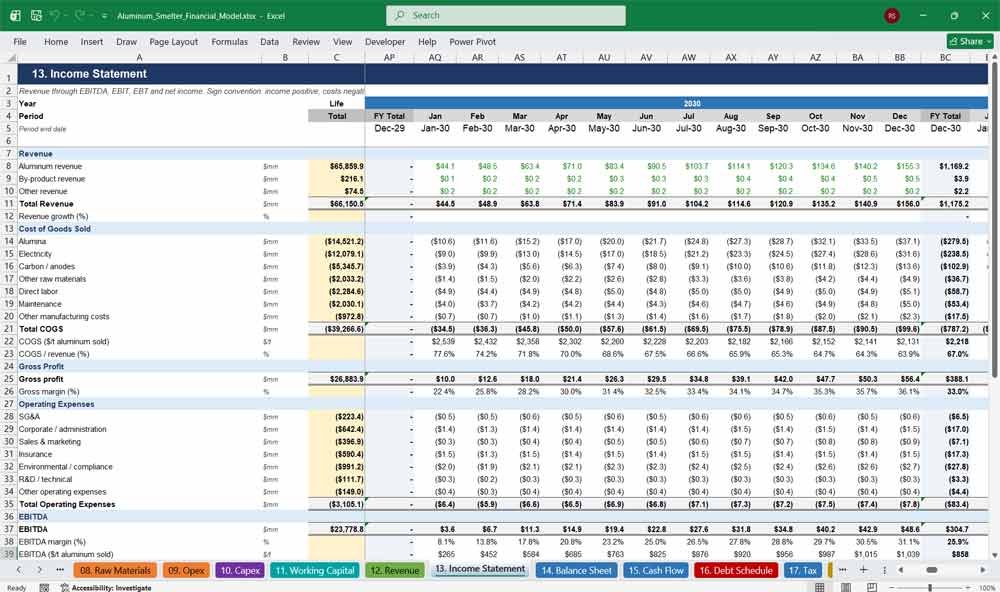Open the Home ribbon tab
Viewport: 1000px width, 592px height.
tap(56, 41)
